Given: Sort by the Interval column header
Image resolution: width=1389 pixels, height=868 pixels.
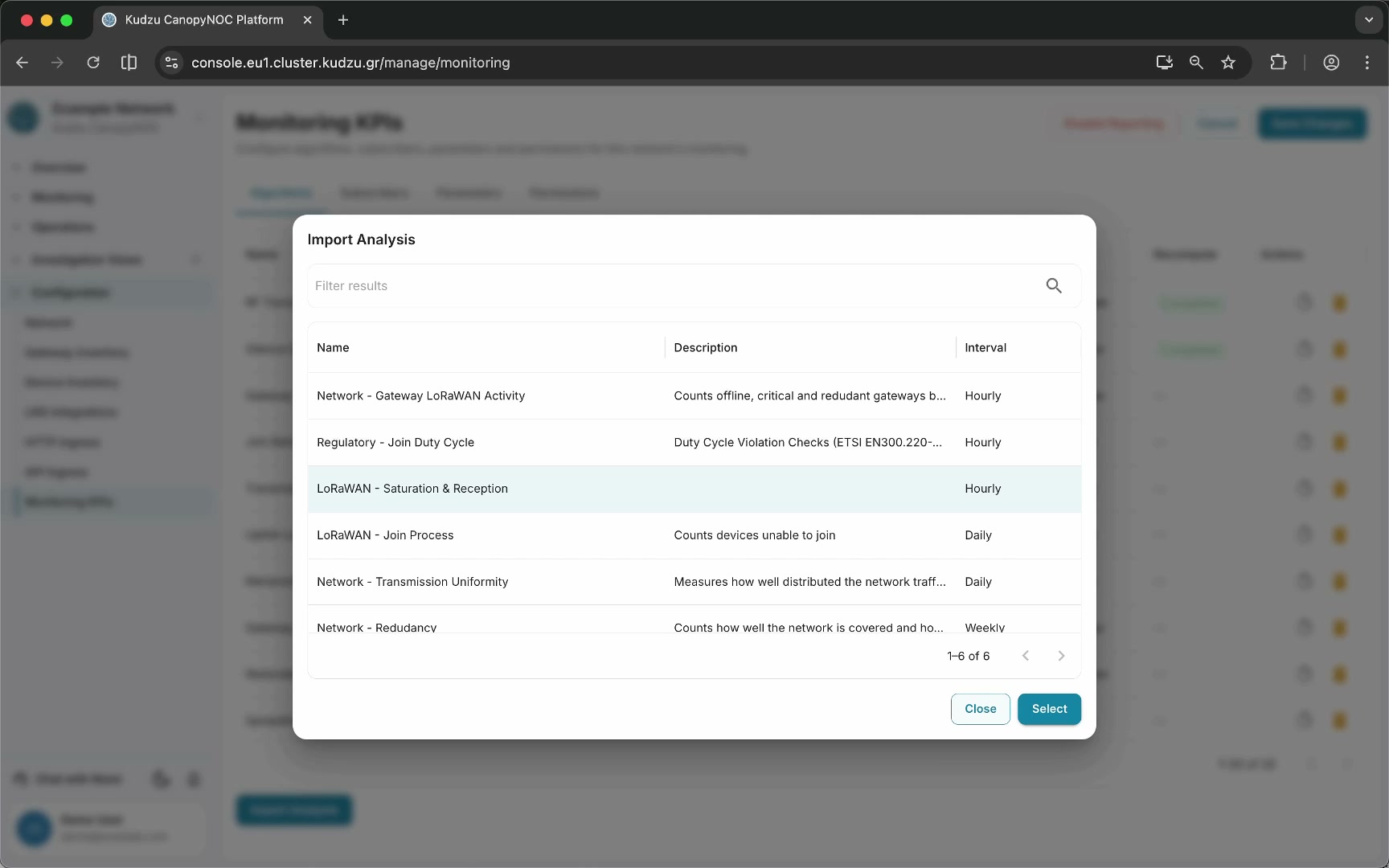Looking at the screenshot, I should pyautogui.click(x=985, y=347).
